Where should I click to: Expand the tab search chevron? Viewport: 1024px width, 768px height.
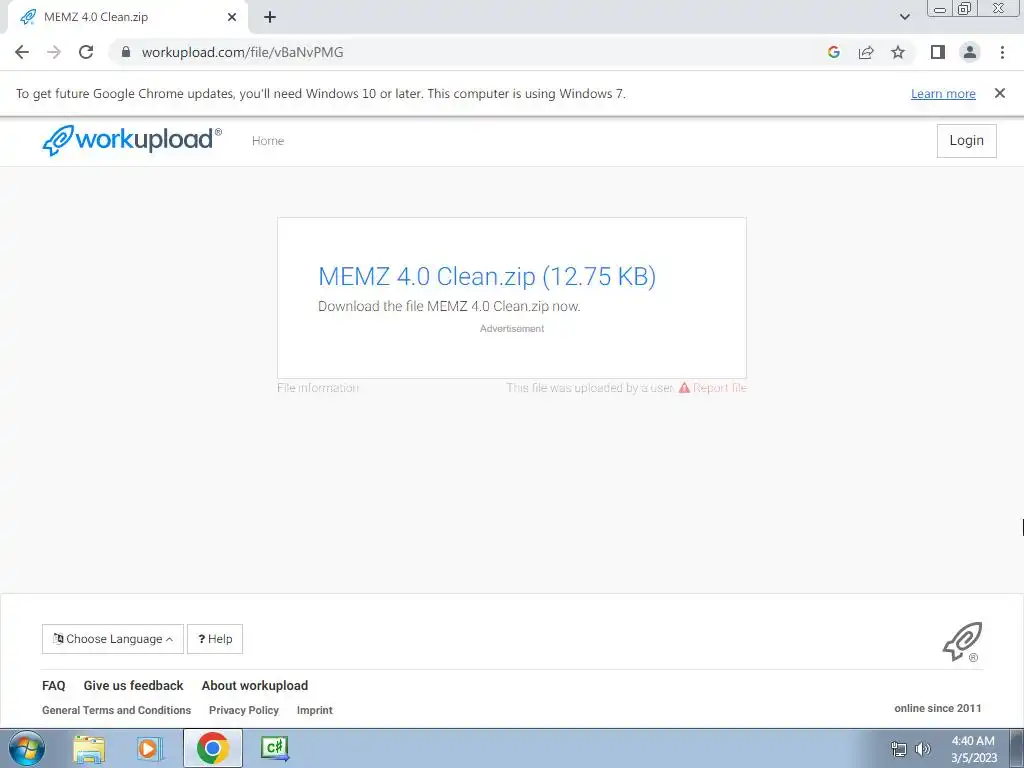(904, 17)
